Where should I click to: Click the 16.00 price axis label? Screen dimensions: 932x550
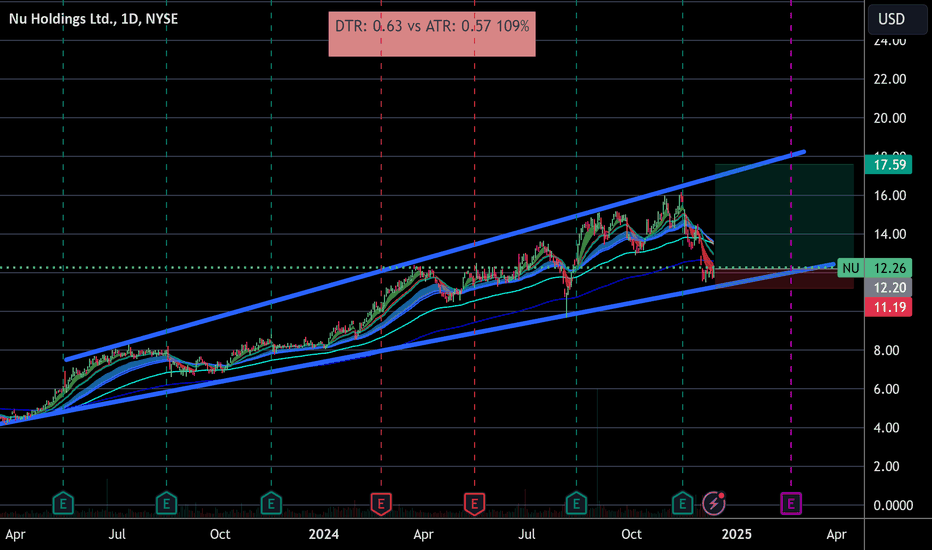click(x=889, y=196)
